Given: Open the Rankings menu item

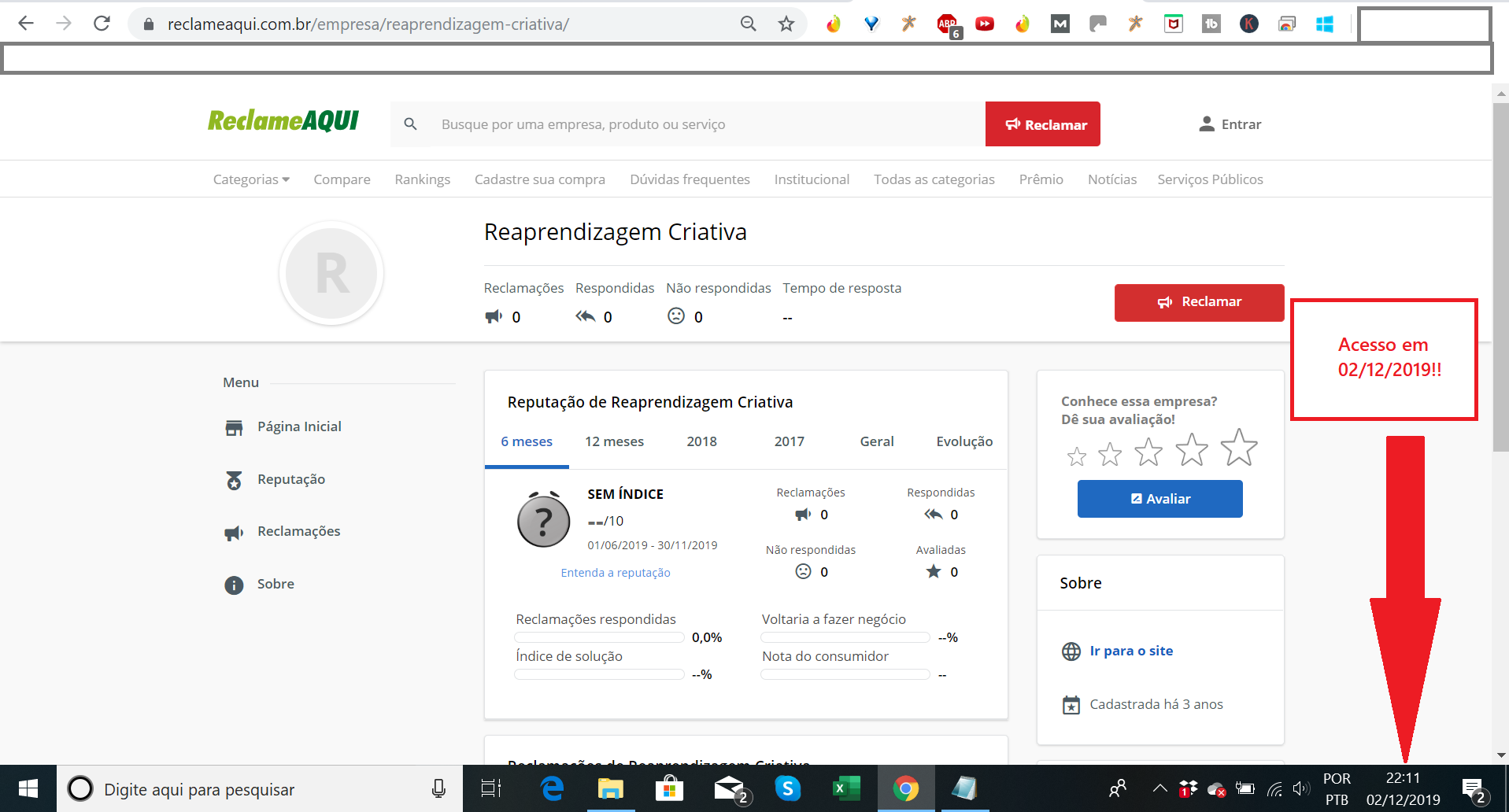Looking at the screenshot, I should [423, 179].
